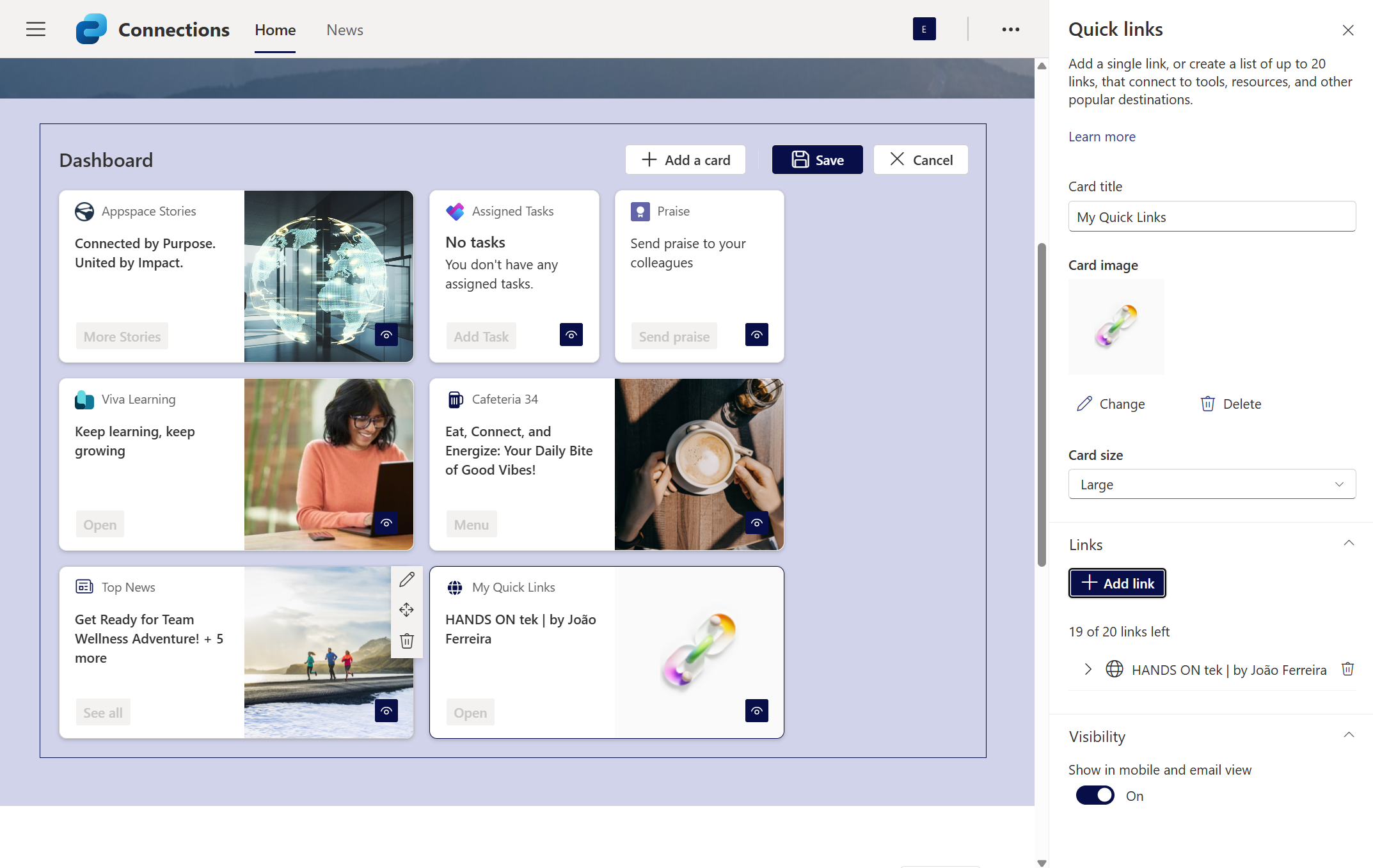The width and height of the screenshot is (1373, 868).
Task: Click the Save dashboard button
Action: (x=817, y=160)
